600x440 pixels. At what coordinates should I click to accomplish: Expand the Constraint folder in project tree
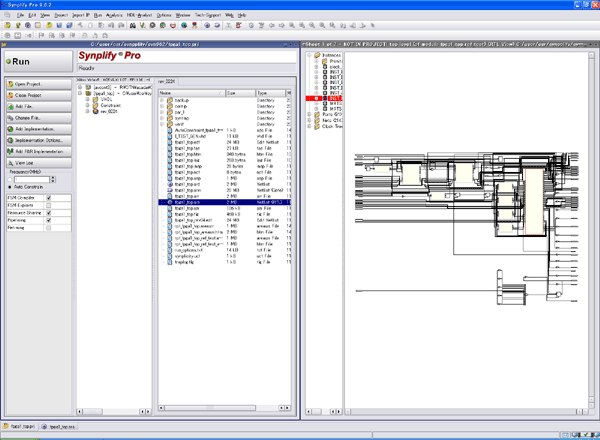[x=88, y=105]
